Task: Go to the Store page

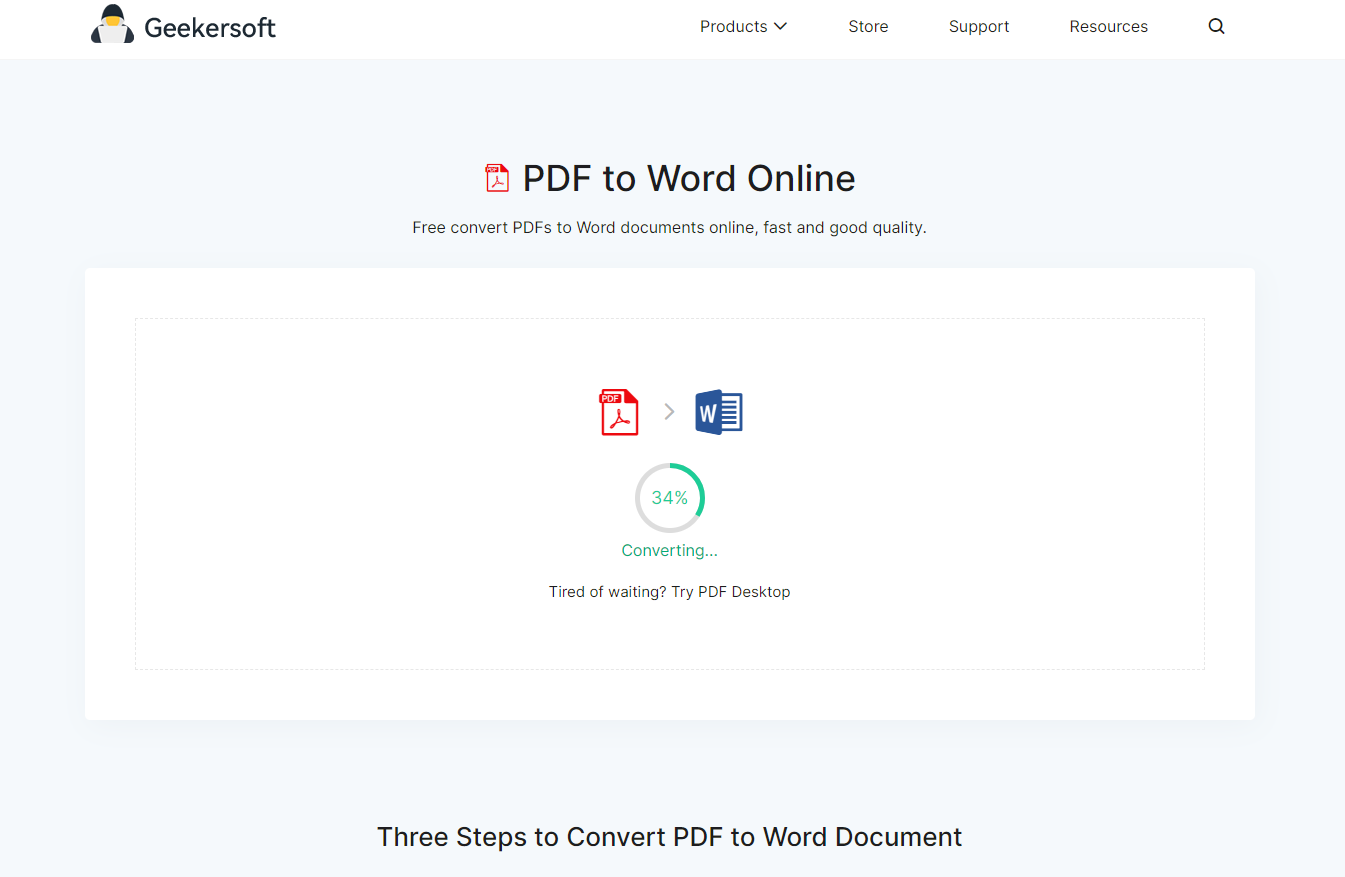Action: (x=868, y=26)
